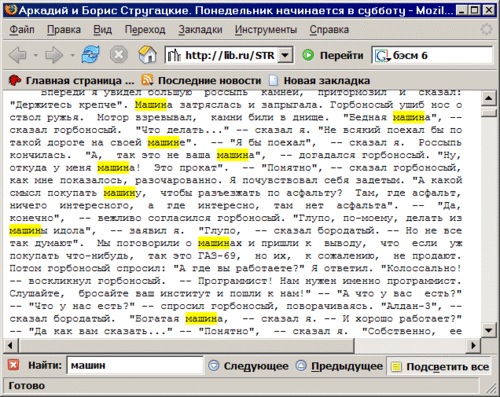Click the text "Алдан-3" in the page

[411, 306]
